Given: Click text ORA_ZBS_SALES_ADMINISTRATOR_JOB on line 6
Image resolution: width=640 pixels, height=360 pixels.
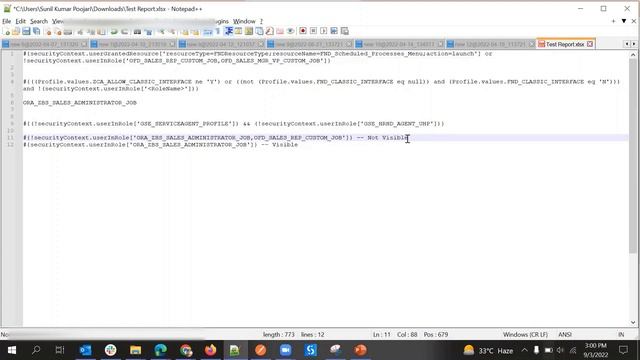Looking at the screenshot, I should coord(80,103).
